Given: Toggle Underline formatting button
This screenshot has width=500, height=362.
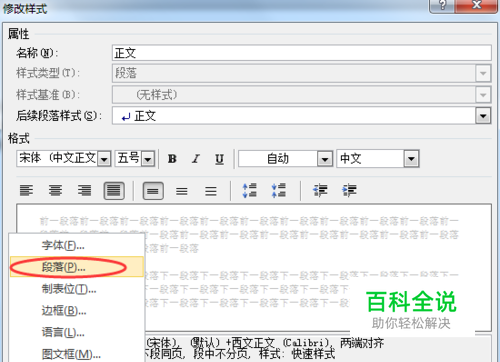Looking at the screenshot, I should tap(219, 159).
